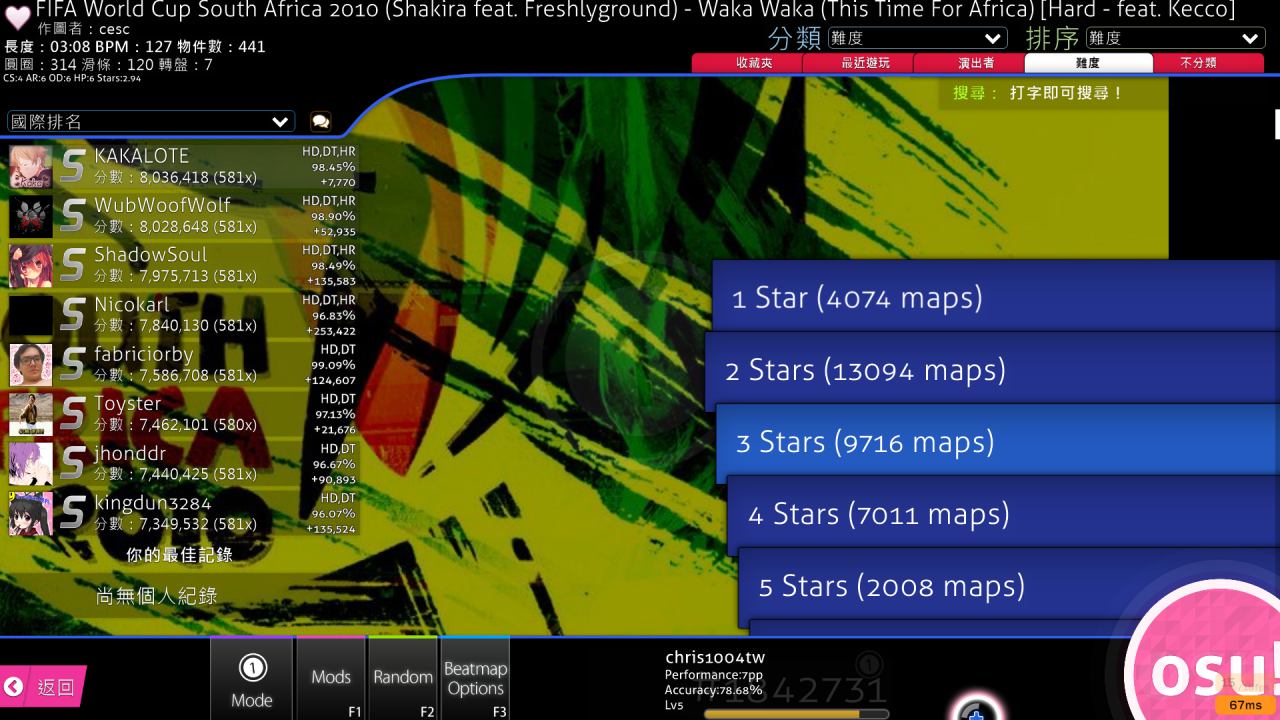Click Toyster's score 7,462,101 (580x)

pyautogui.click(x=175, y=425)
